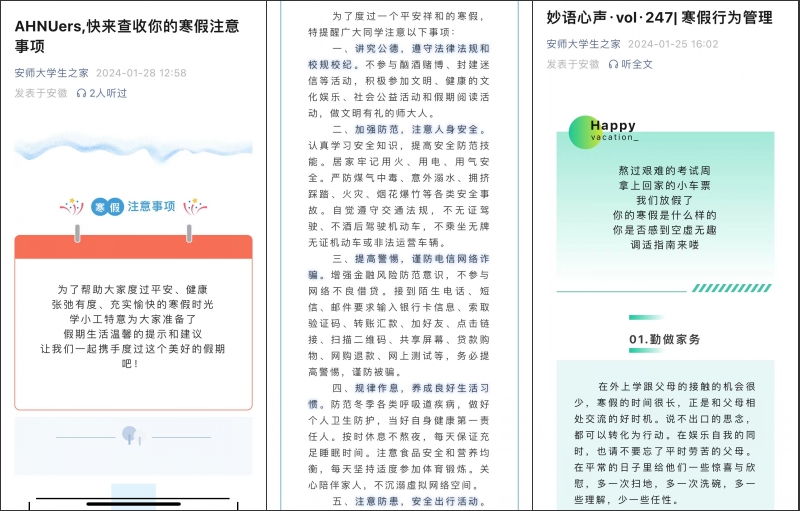Screen dimensions: 800x511
Task: Open 安师大学生之家 account in the right article
Action: coord(583,44)
